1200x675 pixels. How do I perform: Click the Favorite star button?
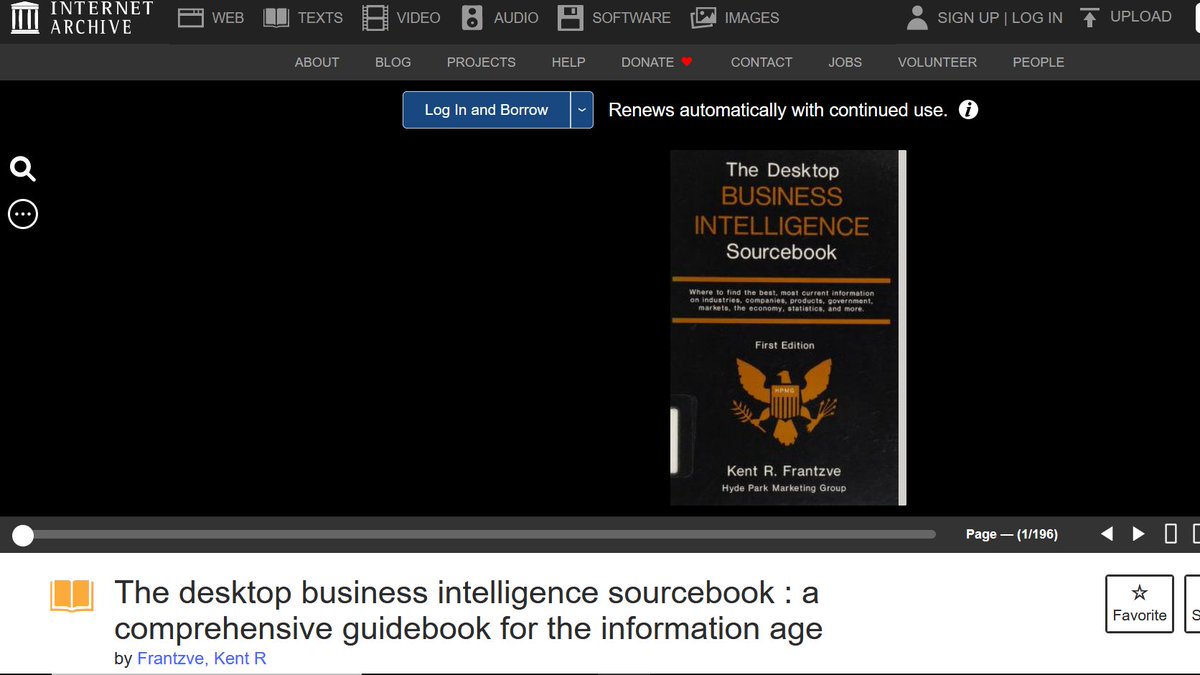1140,603
